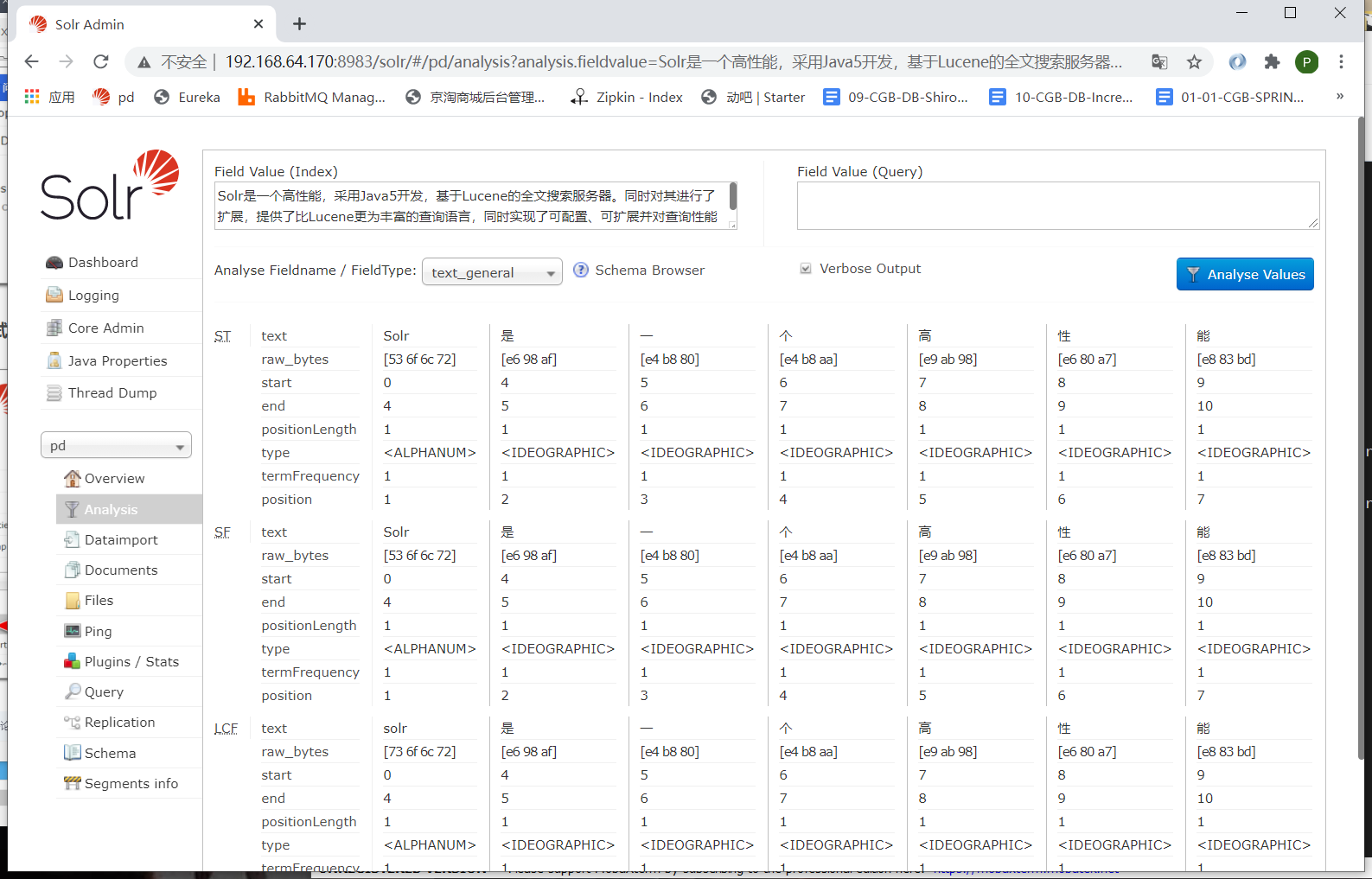Open the Zipkin - Index bookmark
Image resolution: width=1372 pixels, height=879 pixels.
tap(627, 97)
